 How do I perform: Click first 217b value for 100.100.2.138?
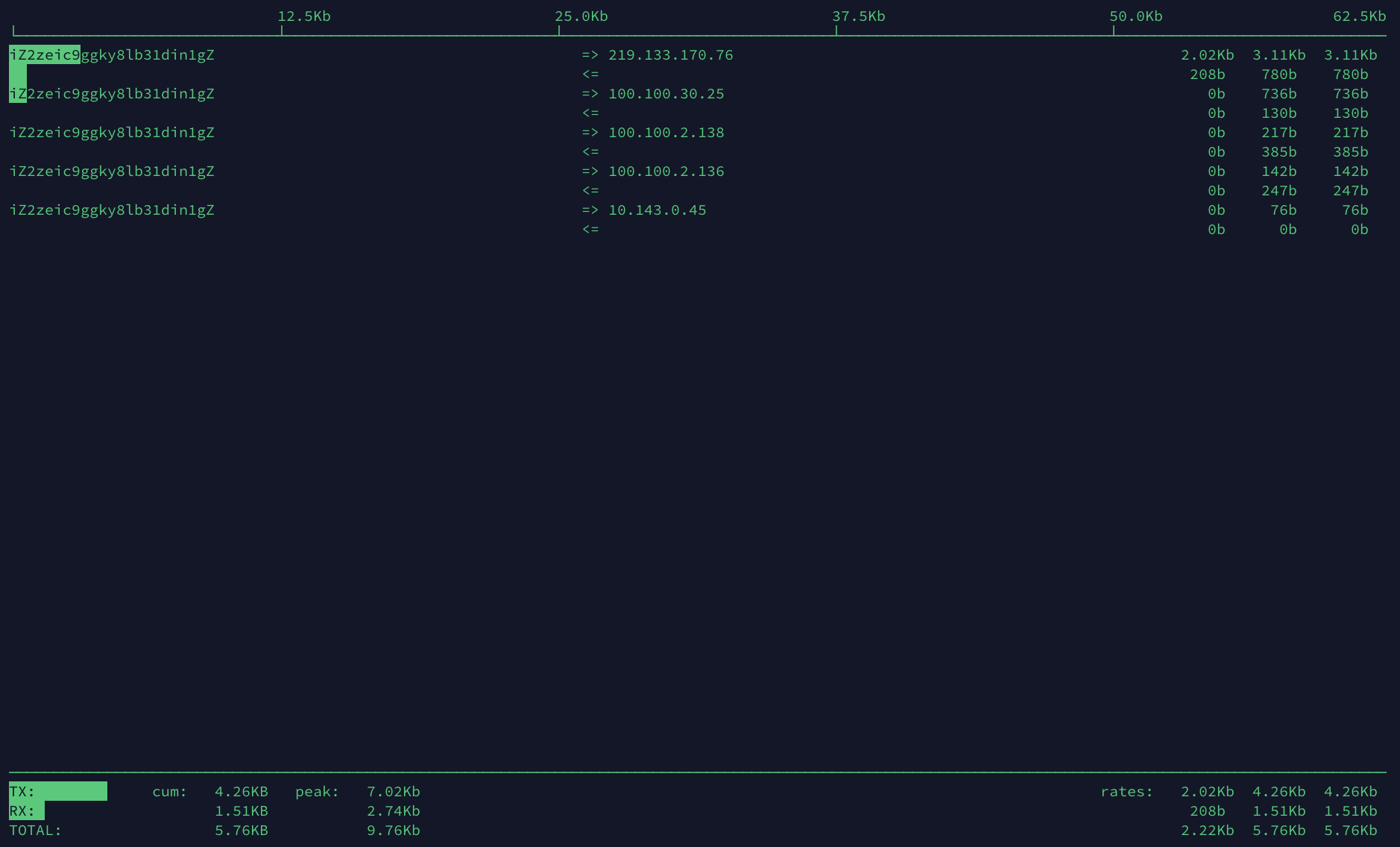[1279, 133]
